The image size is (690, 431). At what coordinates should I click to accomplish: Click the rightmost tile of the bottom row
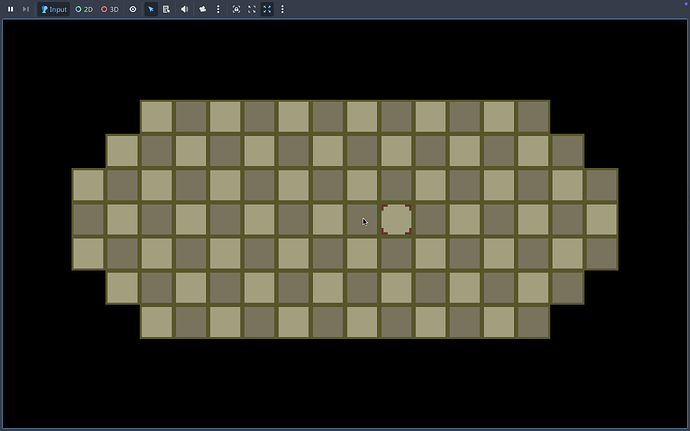(533, 322)
